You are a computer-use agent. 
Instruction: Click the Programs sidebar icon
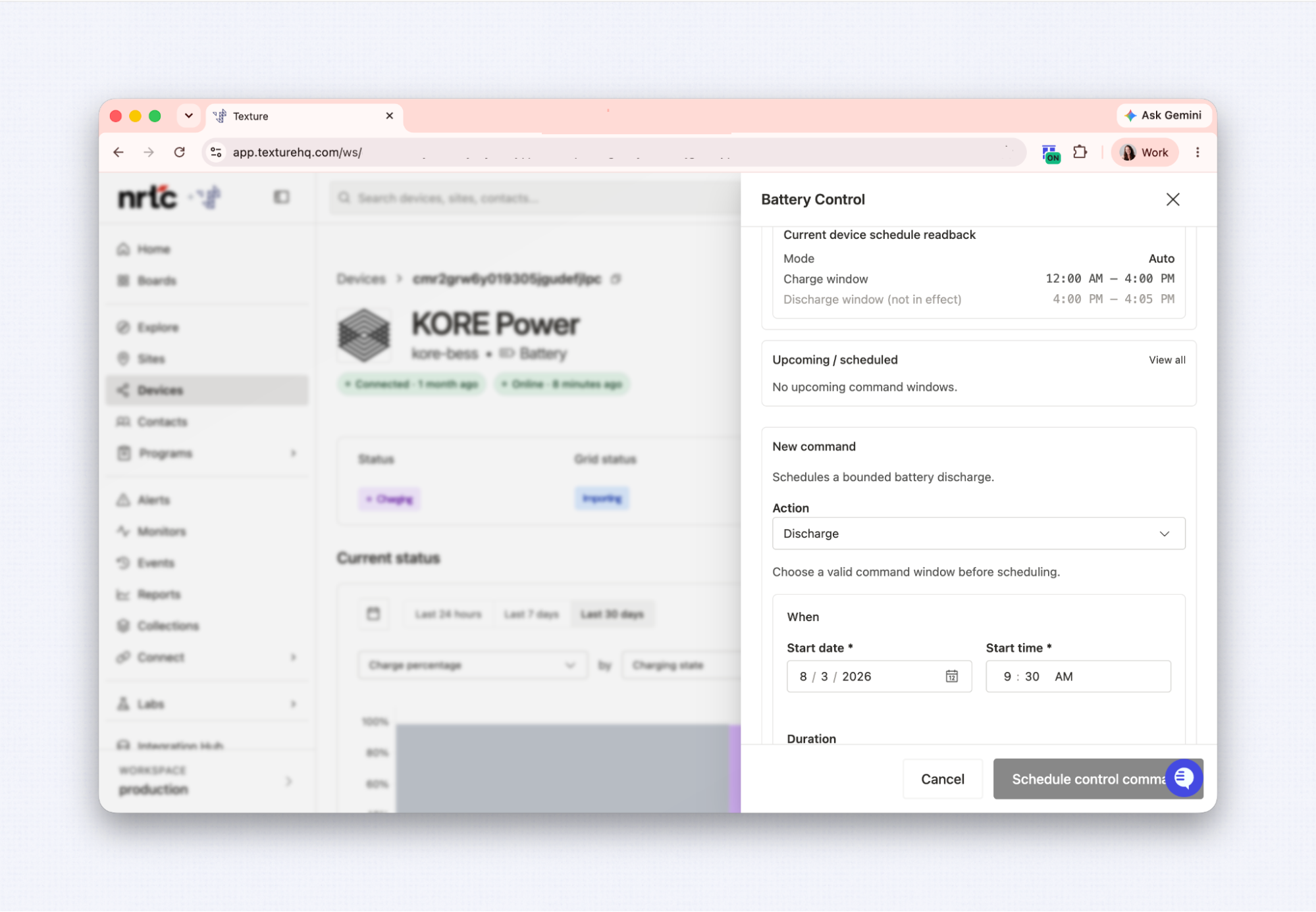pyautogui.click(x=124, y=453)
